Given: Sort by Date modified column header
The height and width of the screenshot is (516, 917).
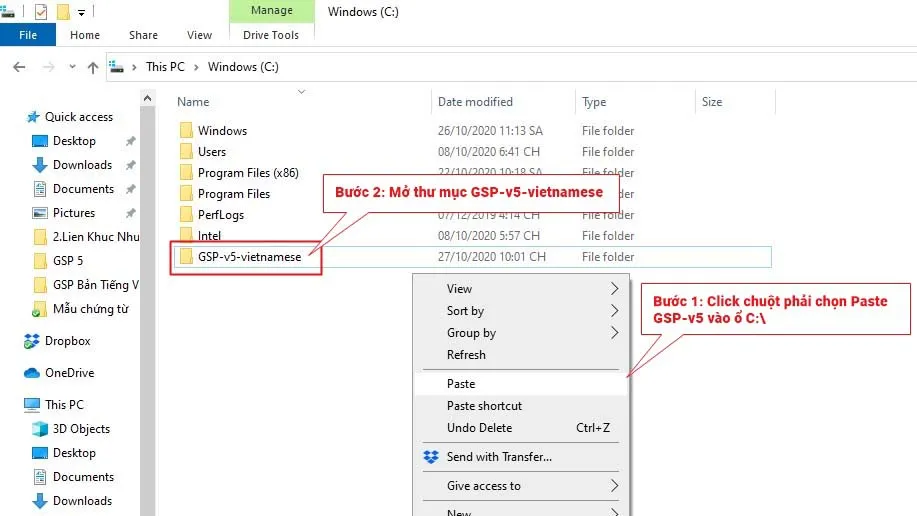Looking at the screenshot, I should [x=475, y=102].
